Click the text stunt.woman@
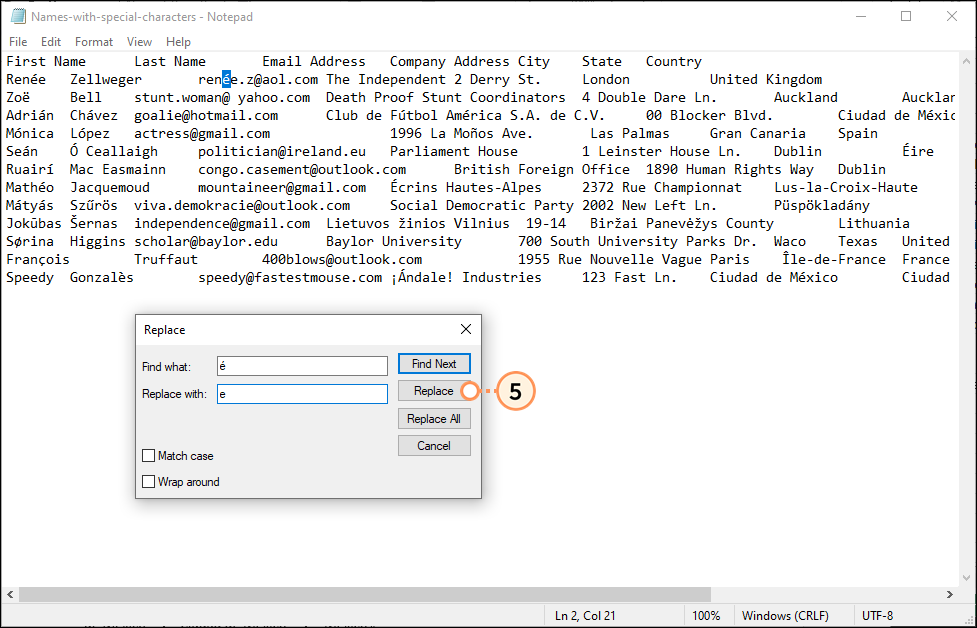This screenshot has height=628, width=977. (183, 98)
